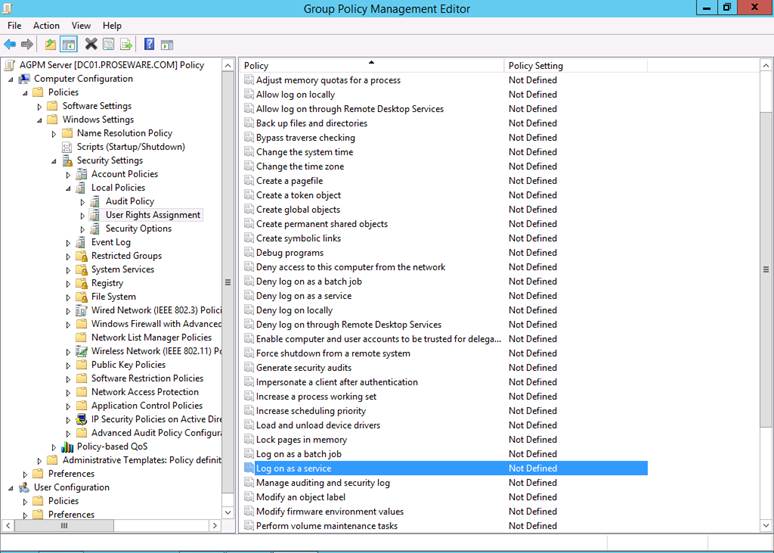Click the Back arrow toolbar icon

tap(10, 44)
